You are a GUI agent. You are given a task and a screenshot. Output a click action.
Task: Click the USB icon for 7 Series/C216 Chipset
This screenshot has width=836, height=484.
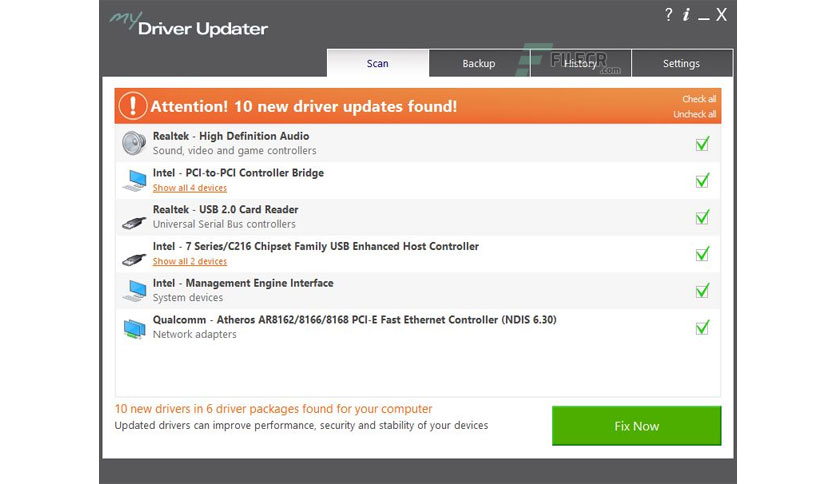(134, 259)
